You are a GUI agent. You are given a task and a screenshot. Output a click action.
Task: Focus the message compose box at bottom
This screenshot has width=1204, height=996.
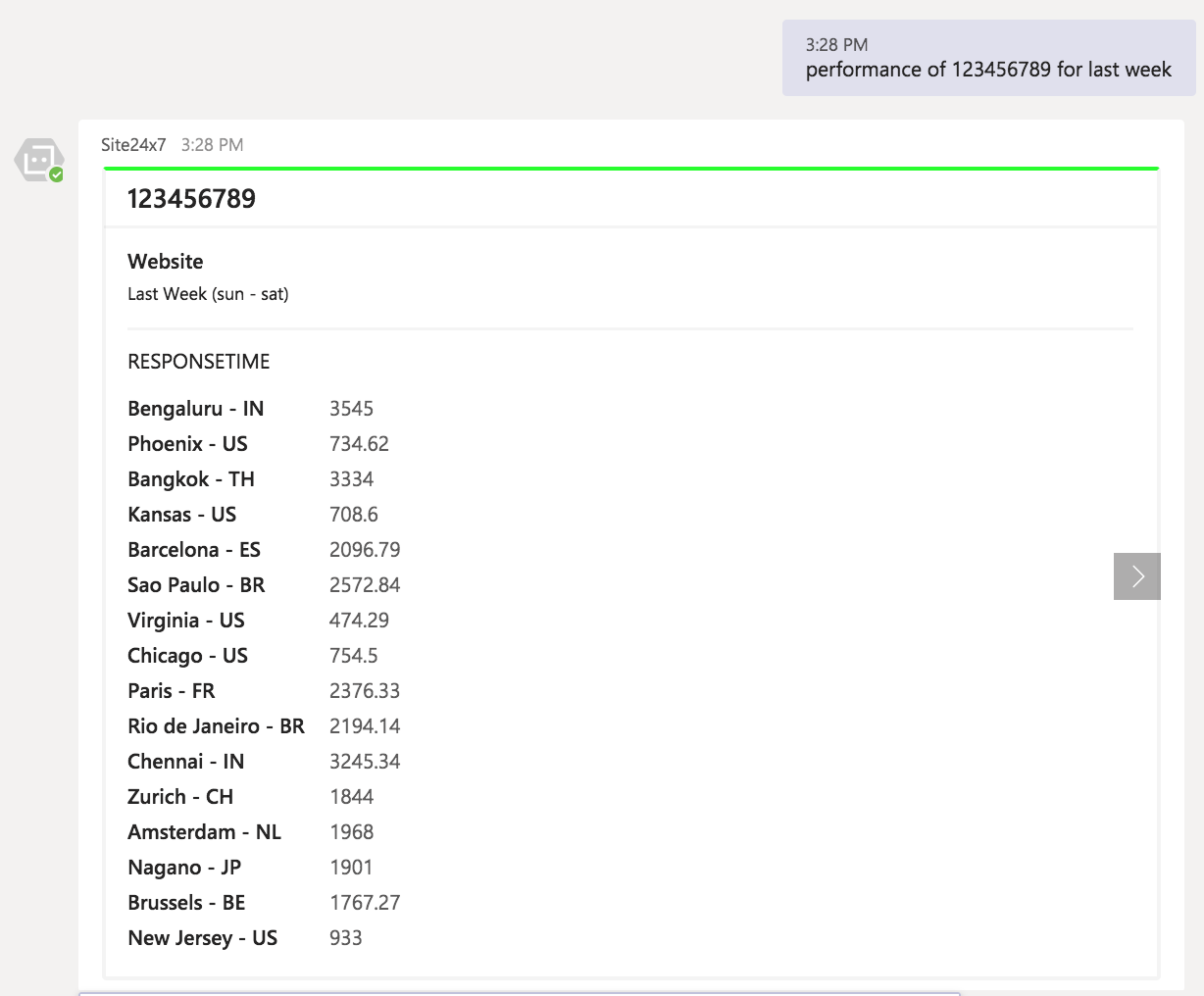coord(520,993)
